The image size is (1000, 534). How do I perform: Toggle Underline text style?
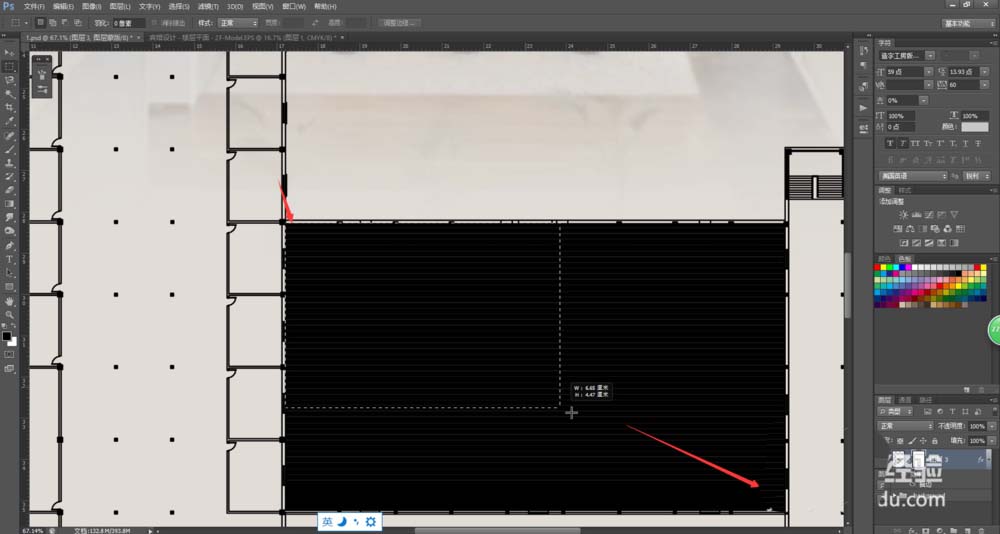(966, 144)
